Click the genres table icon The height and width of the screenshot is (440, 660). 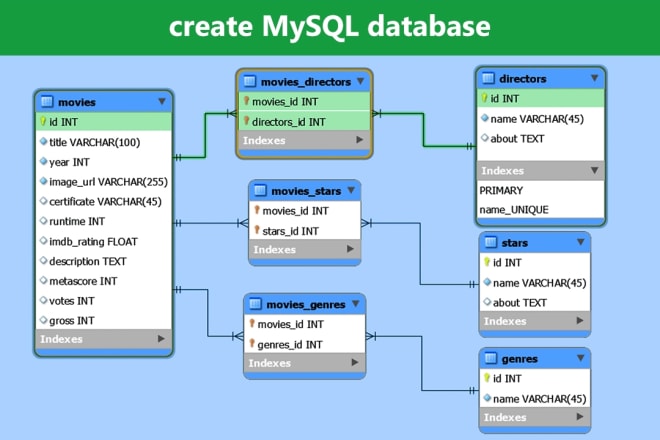pos(490,358)
